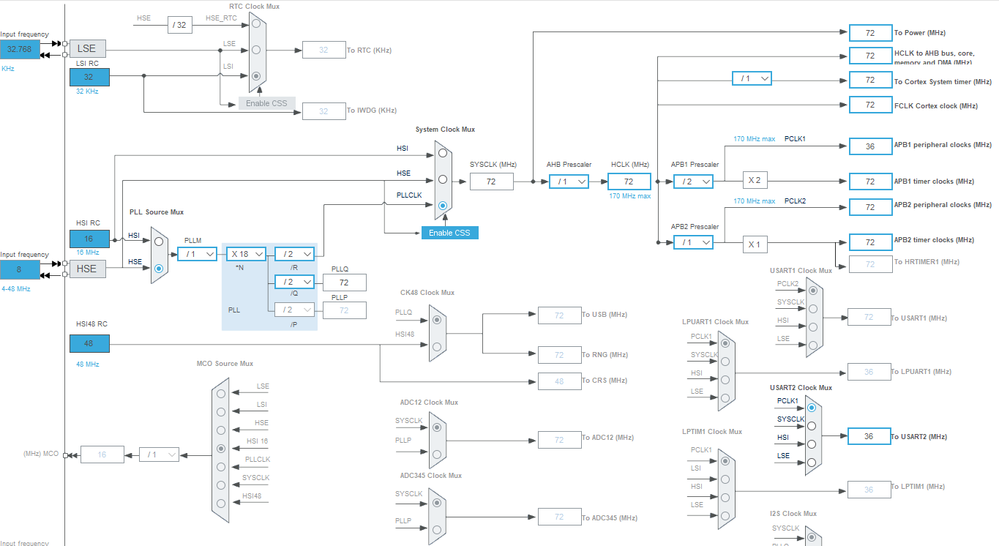999x546 pixels.
Task: Select PLLP on ADC12 Clock Mux
Action: 437,455
